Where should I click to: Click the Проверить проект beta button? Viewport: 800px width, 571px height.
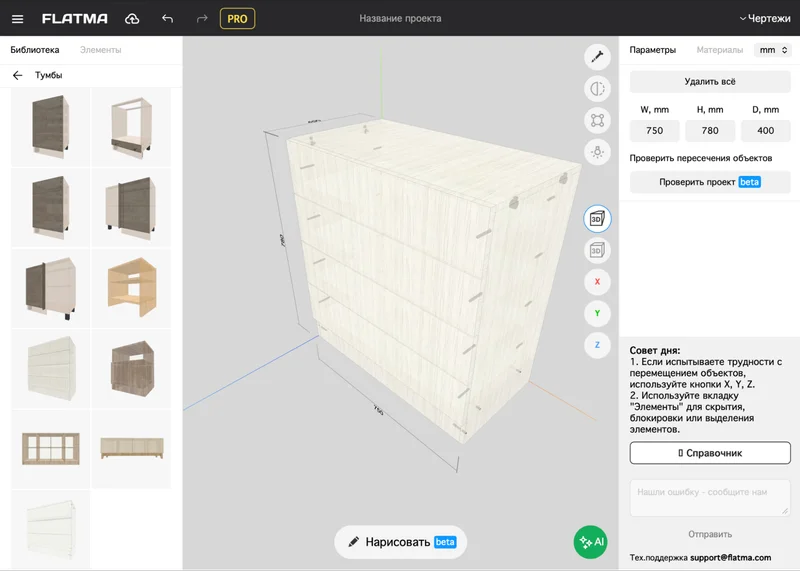click(709, 182)
